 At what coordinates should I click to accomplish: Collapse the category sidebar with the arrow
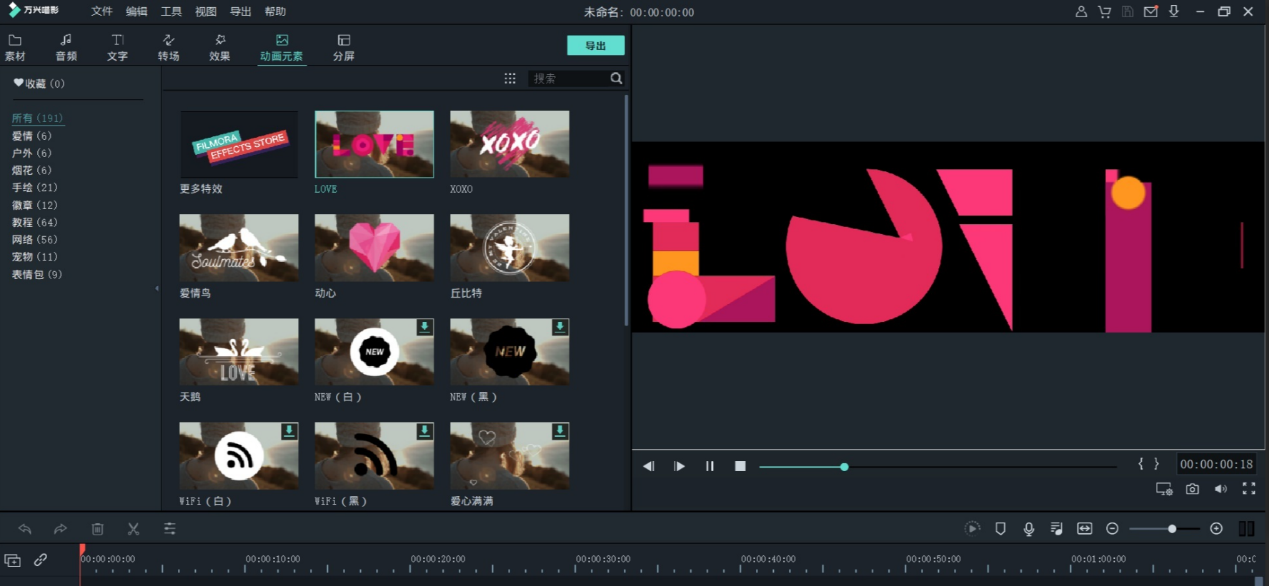pos(156,288)
